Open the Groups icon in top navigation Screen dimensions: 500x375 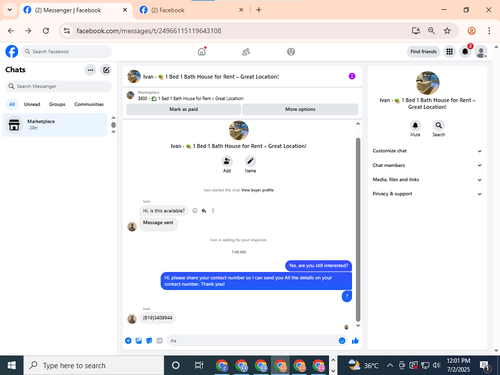point(291,52)
